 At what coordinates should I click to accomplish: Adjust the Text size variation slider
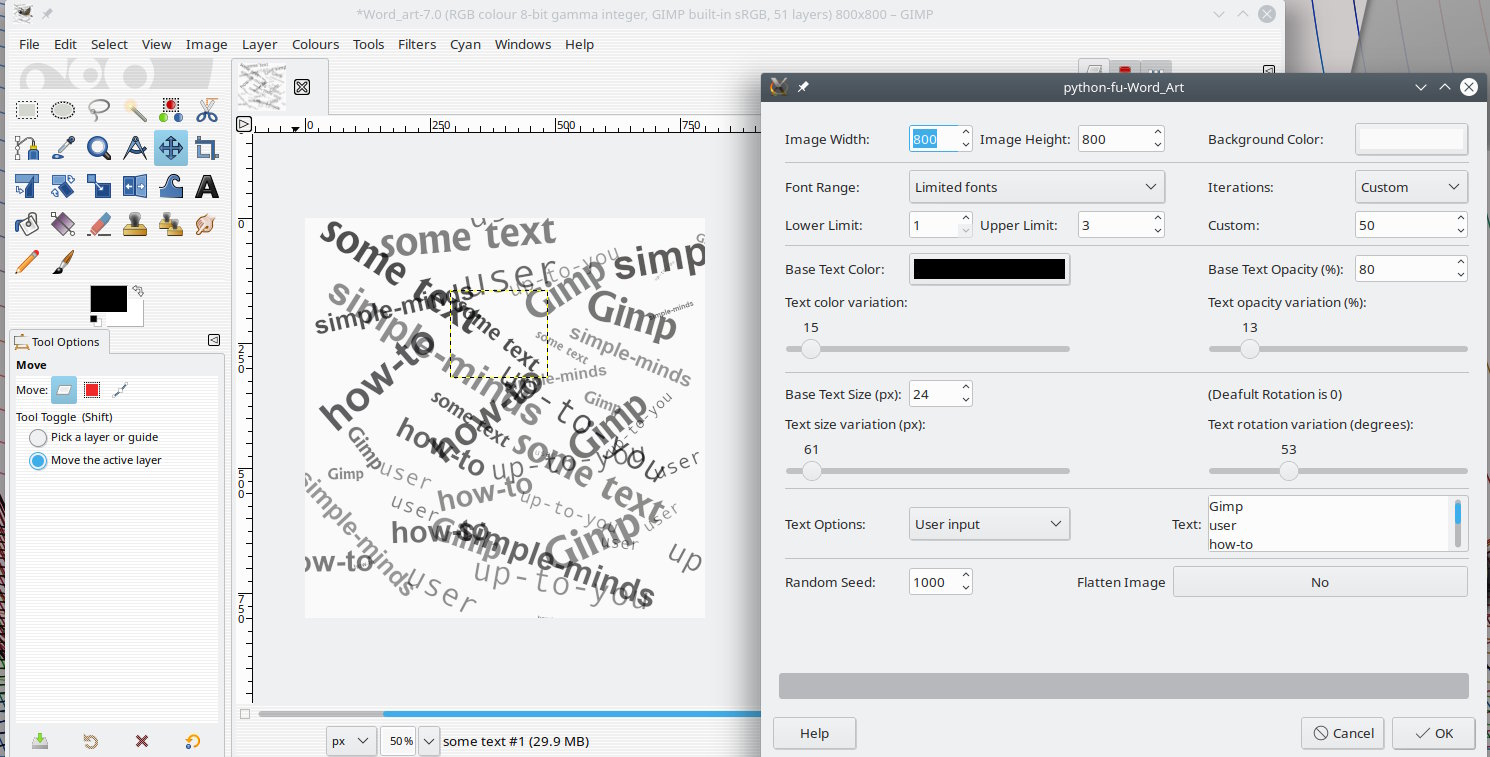click(927, 471)
